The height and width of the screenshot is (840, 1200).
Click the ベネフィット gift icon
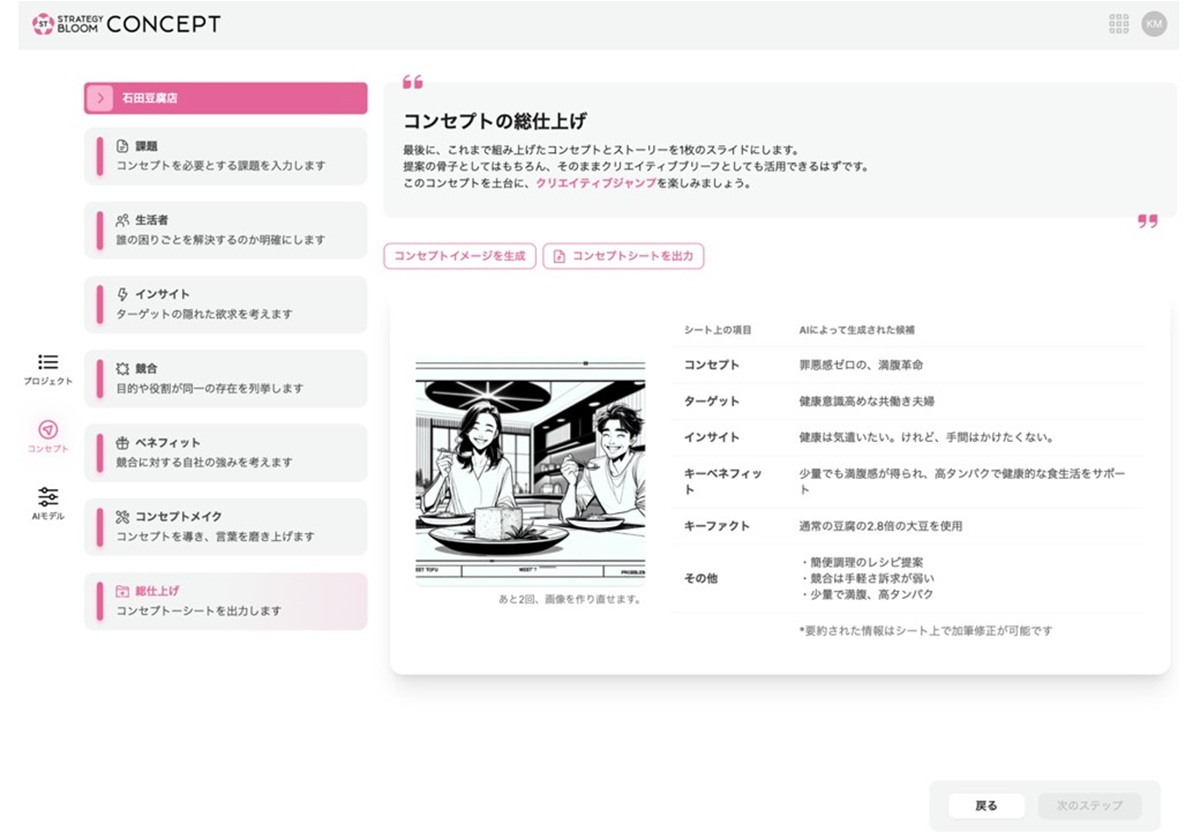tap(123, 443)
